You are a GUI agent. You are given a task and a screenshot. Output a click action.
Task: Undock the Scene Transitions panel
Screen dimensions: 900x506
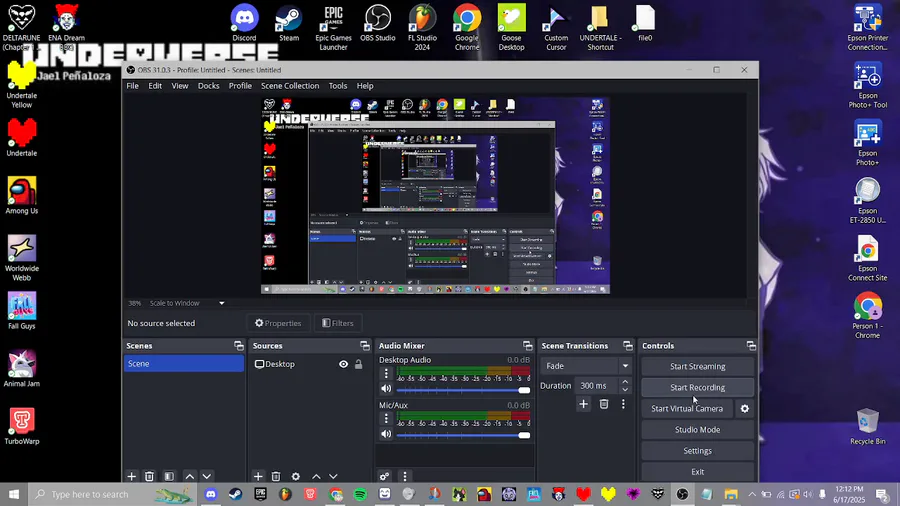tap(627, 345)
